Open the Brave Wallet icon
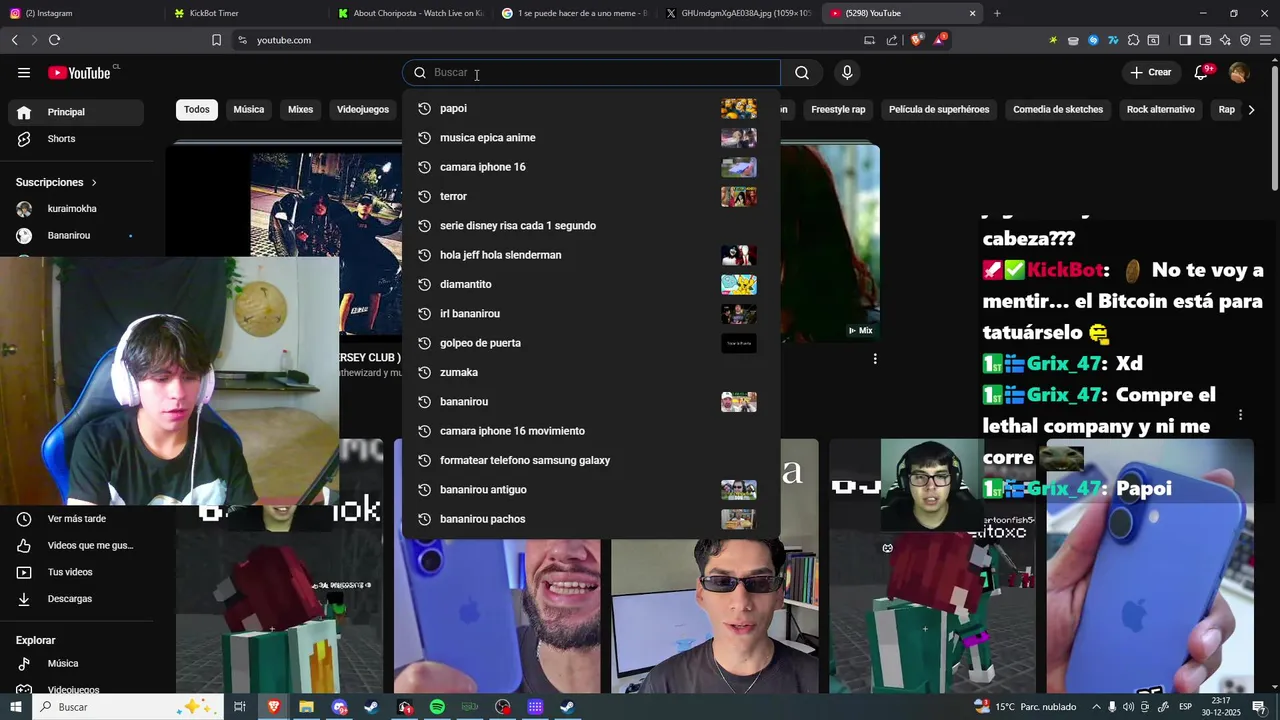The height and width of the screenshot is (720, 1280). click(1205, 40)
